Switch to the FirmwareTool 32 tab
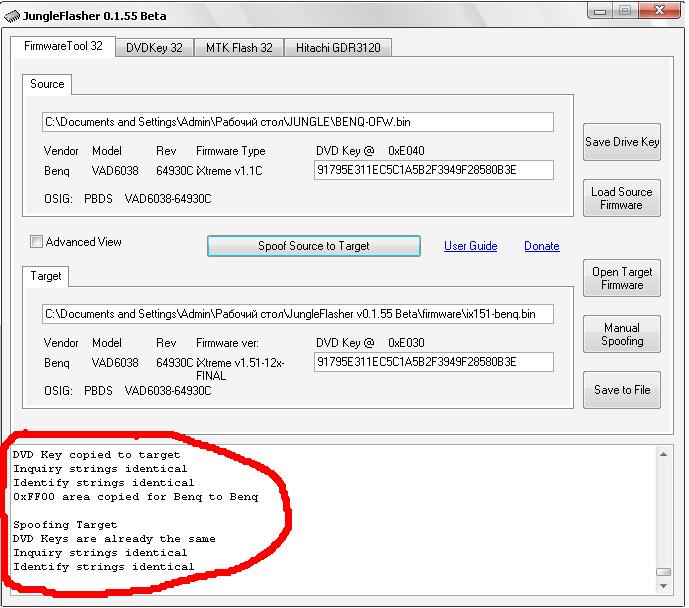The width and height of the screenshot is (689, 608). [63, 46]
